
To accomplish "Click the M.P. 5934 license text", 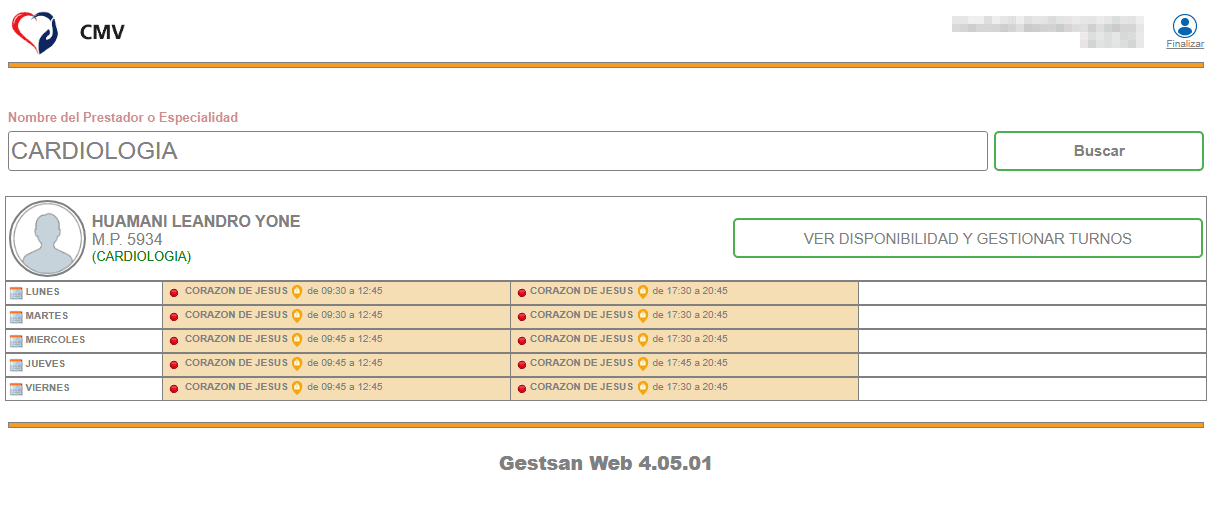I will tap(127, 240).
